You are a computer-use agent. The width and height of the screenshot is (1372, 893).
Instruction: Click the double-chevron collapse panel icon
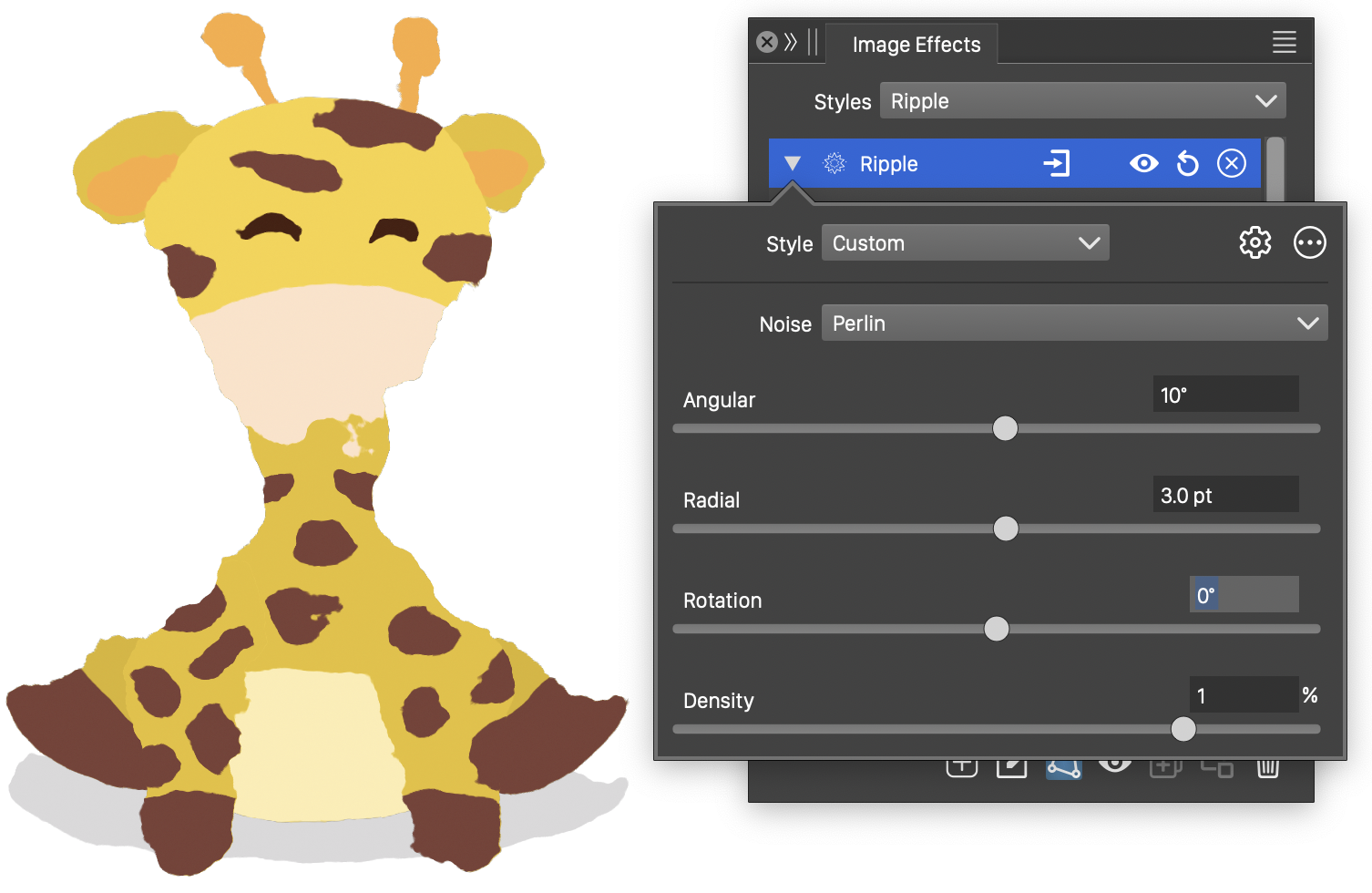(x=790, y=42)
